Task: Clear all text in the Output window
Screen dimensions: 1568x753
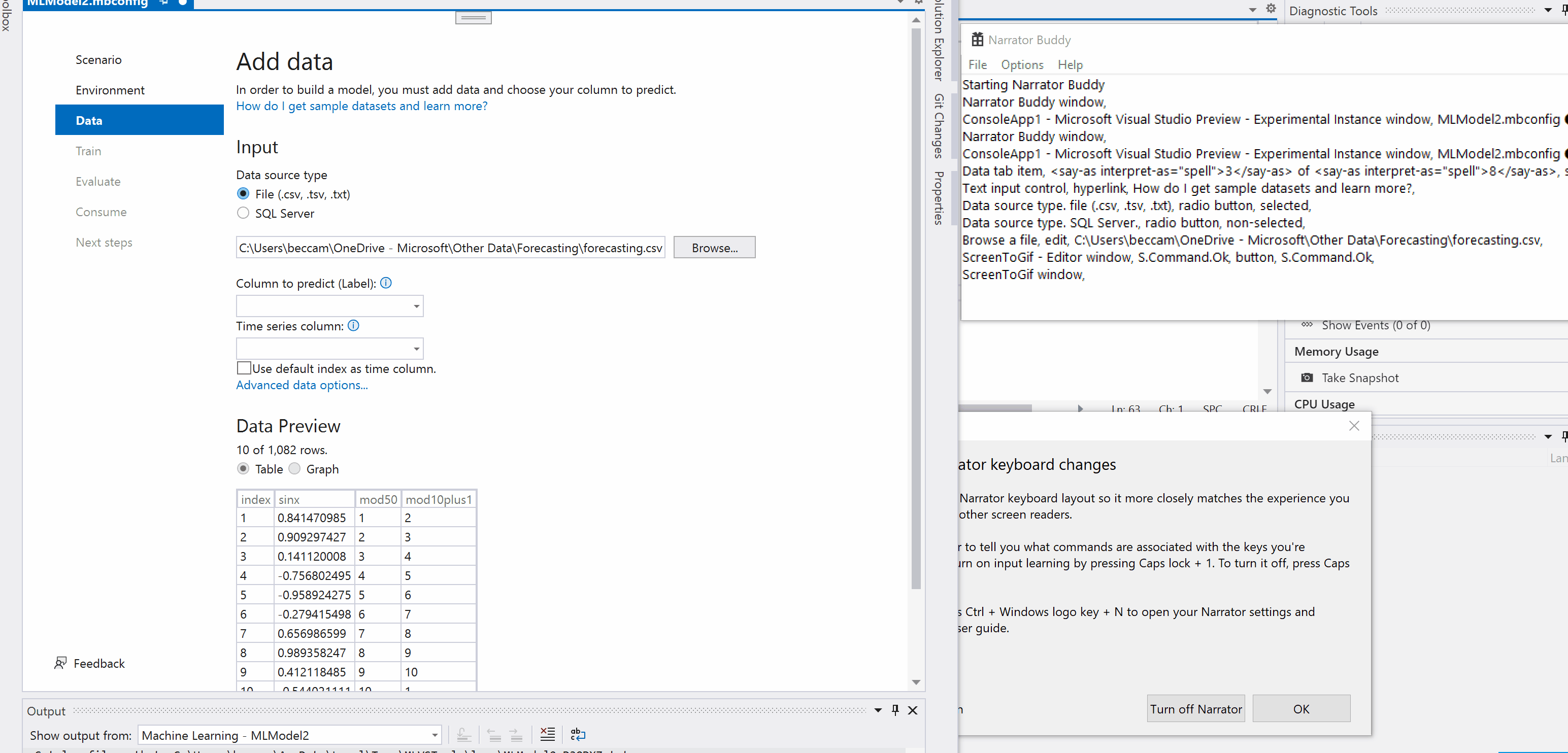Action: click(547, 734)
